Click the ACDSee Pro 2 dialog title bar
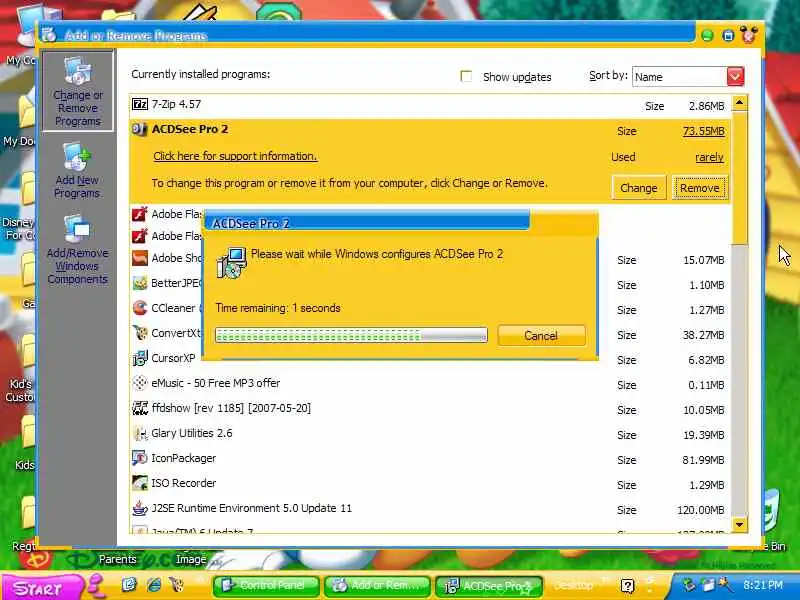Screen dimensions: 800x600 click(366, 223)
